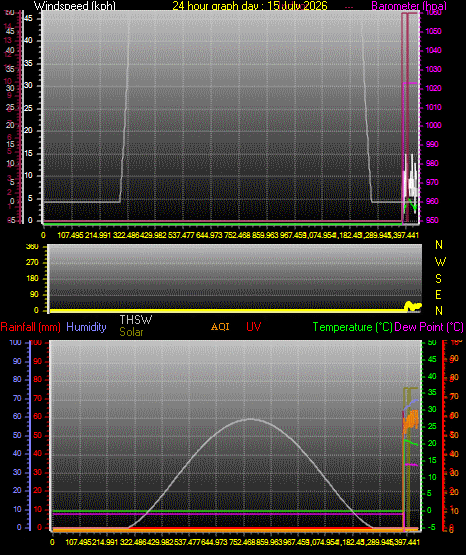Click 70 on the blue humidity axis
This screenshot has width=466, height=555.
[x=17, y=399]
